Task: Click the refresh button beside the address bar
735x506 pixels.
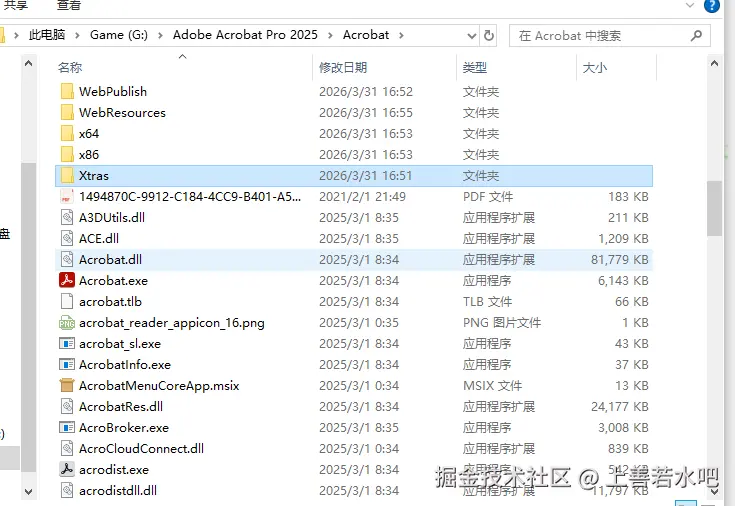Action: click(x=488, y=36)
